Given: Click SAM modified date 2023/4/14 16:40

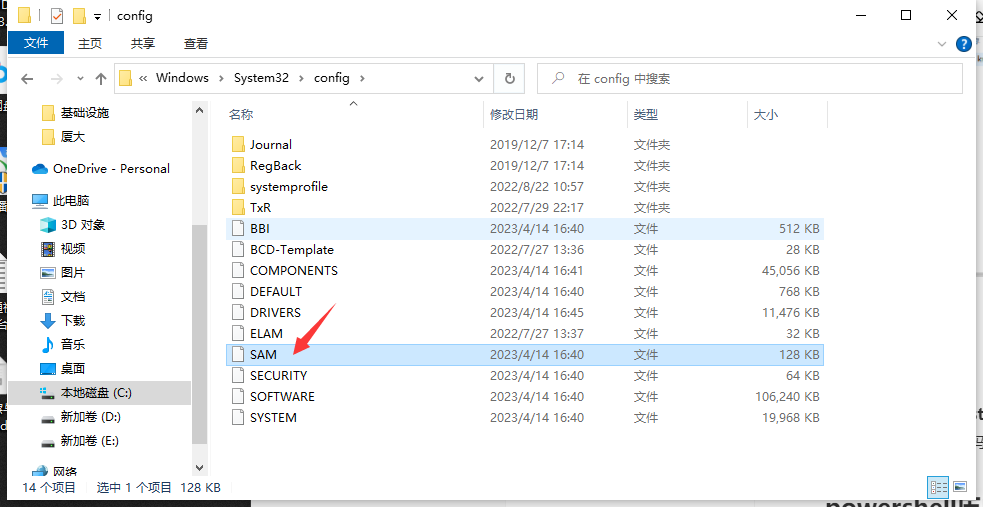Looking at the screenshot, I should click(x=537, y=355).
